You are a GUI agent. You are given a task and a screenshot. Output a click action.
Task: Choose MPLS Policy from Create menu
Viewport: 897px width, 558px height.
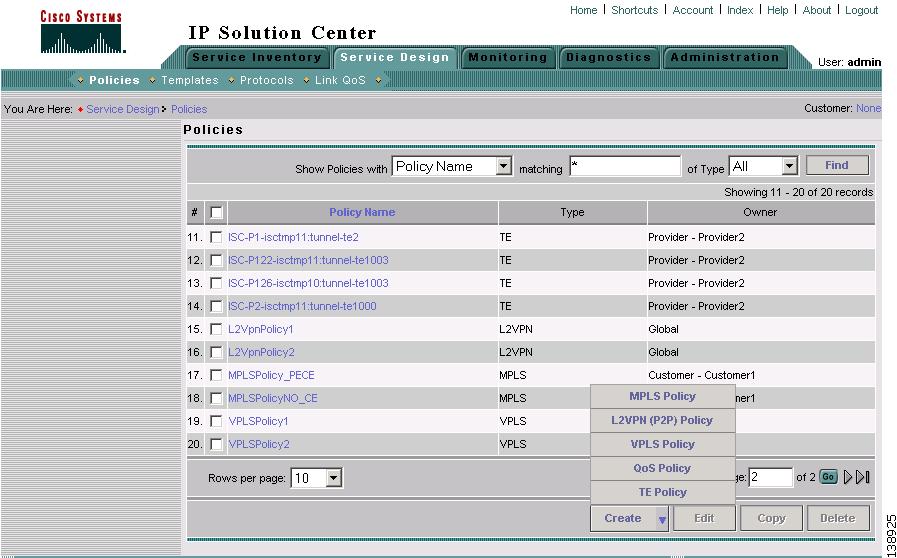[662, 396]
